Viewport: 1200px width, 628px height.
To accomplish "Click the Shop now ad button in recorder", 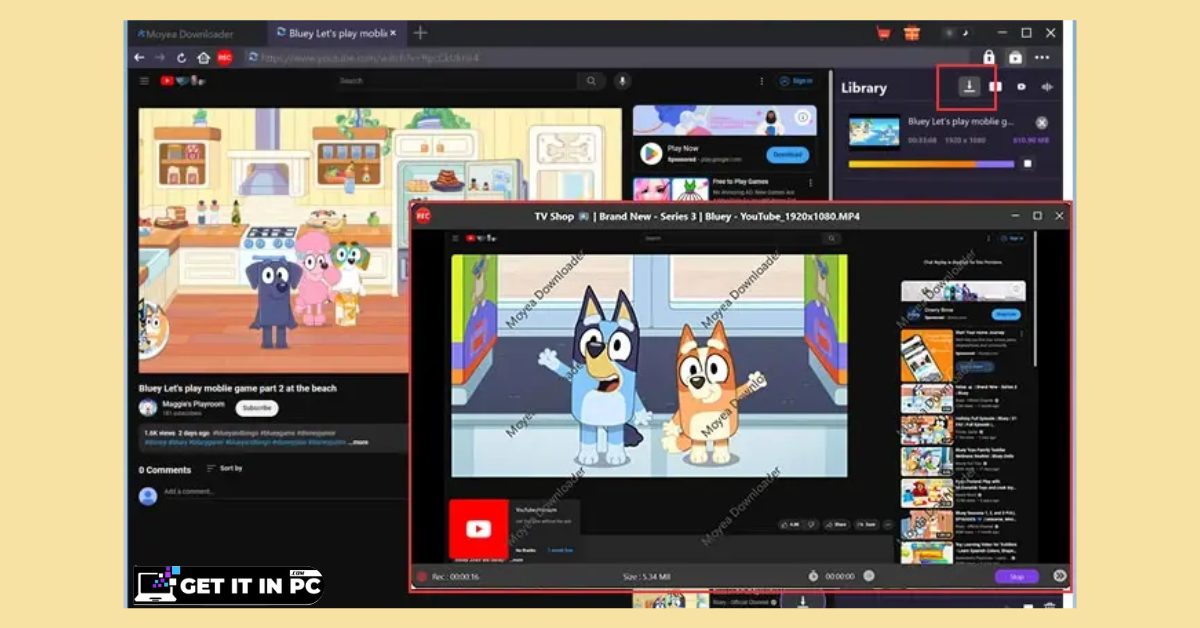I will point(1005,315).
